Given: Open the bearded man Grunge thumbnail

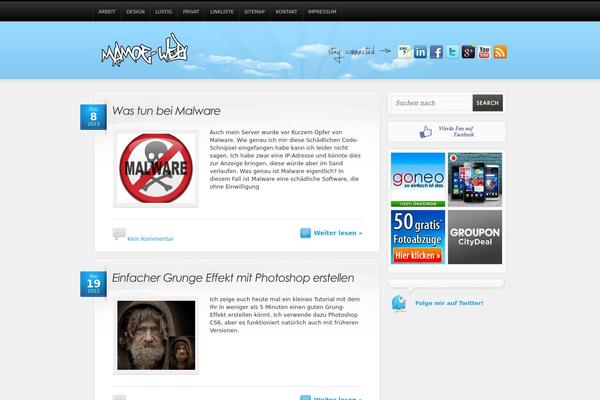Looking at the screenshot, I should (156, 335).
